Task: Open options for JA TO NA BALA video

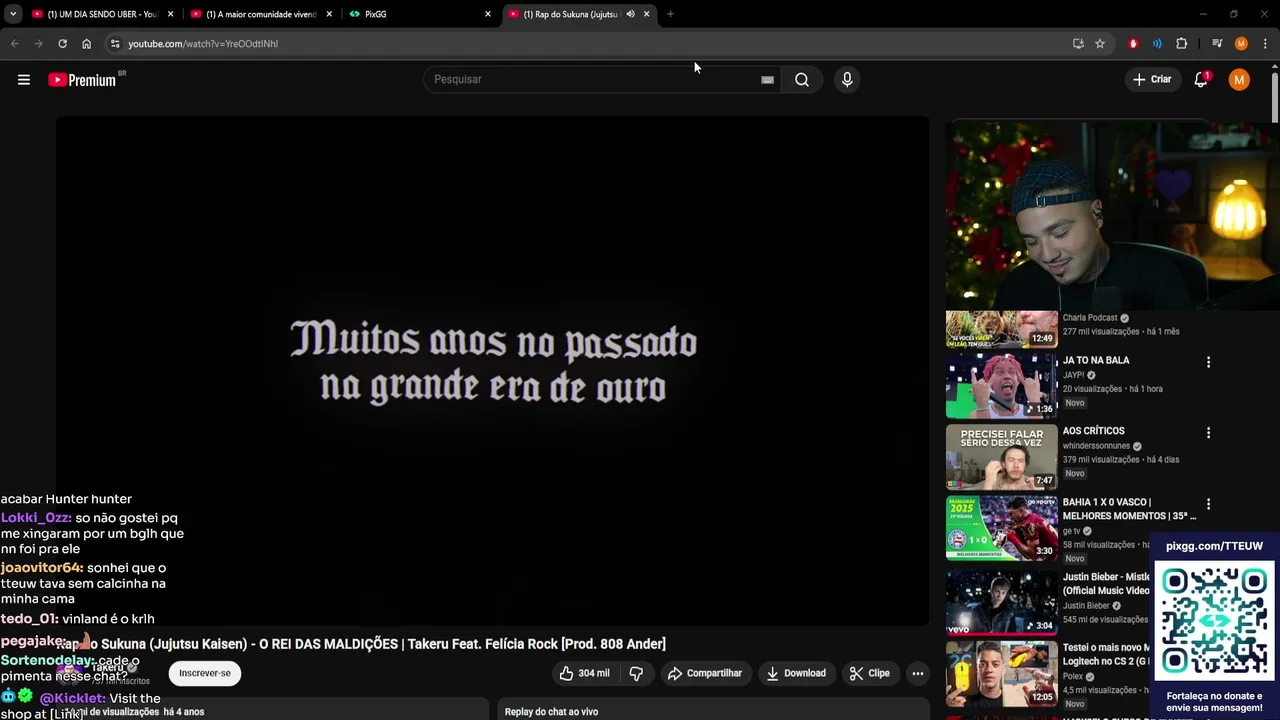Action: tap(1208, 362)
